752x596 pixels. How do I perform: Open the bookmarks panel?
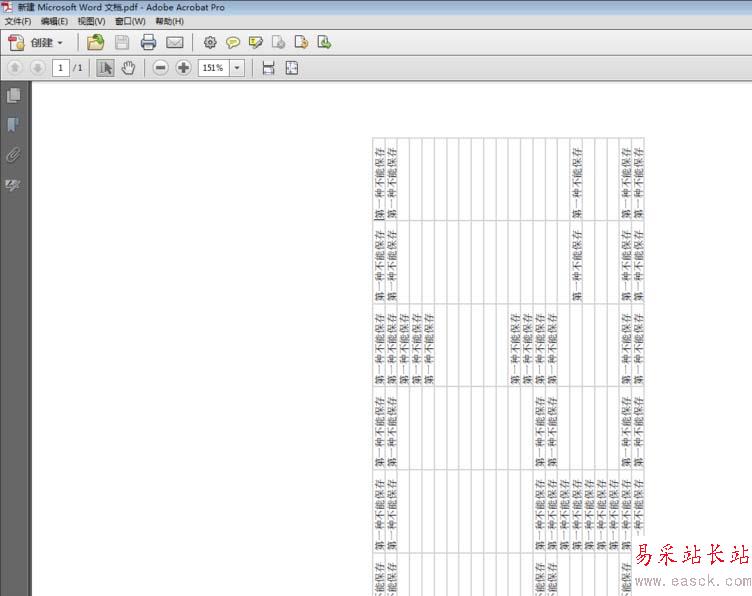pyautogui.click(x=13, y=125)
